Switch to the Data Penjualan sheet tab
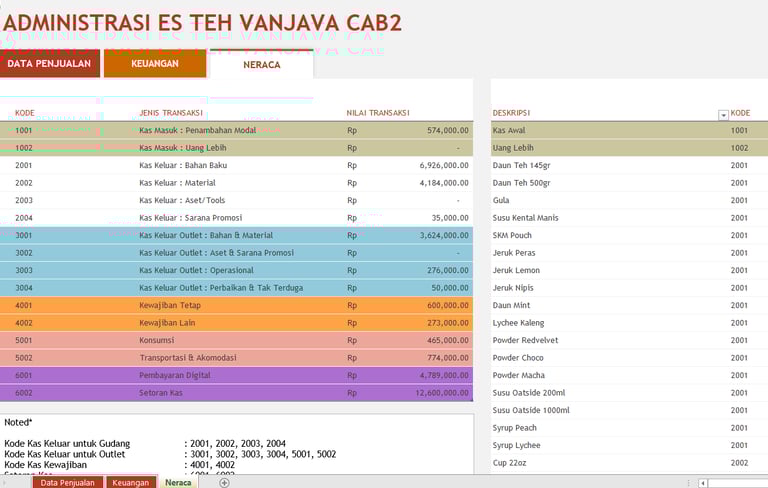This screenshot has height=488, width=768. [x=68, y=483]
